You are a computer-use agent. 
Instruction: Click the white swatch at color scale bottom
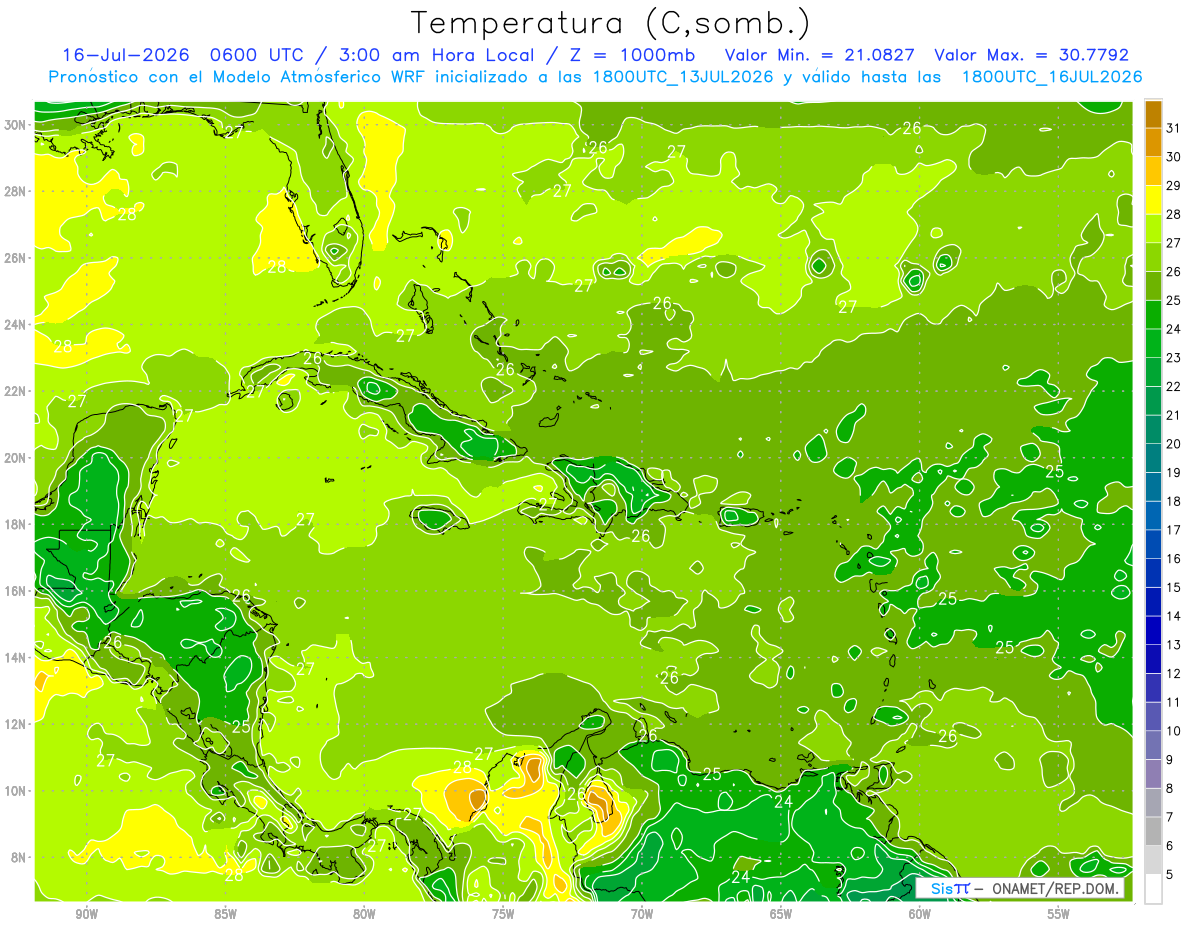tap(1153, 889)
